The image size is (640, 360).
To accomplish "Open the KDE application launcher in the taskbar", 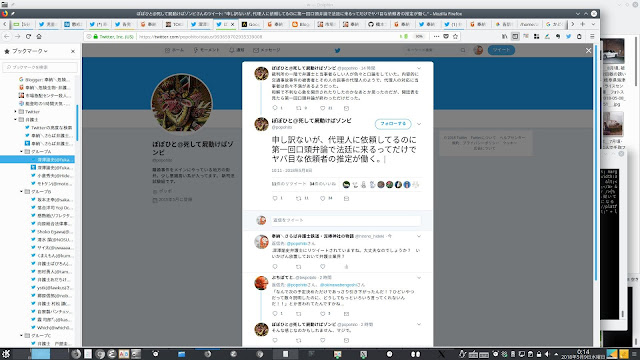I will (x=6, y=354).
